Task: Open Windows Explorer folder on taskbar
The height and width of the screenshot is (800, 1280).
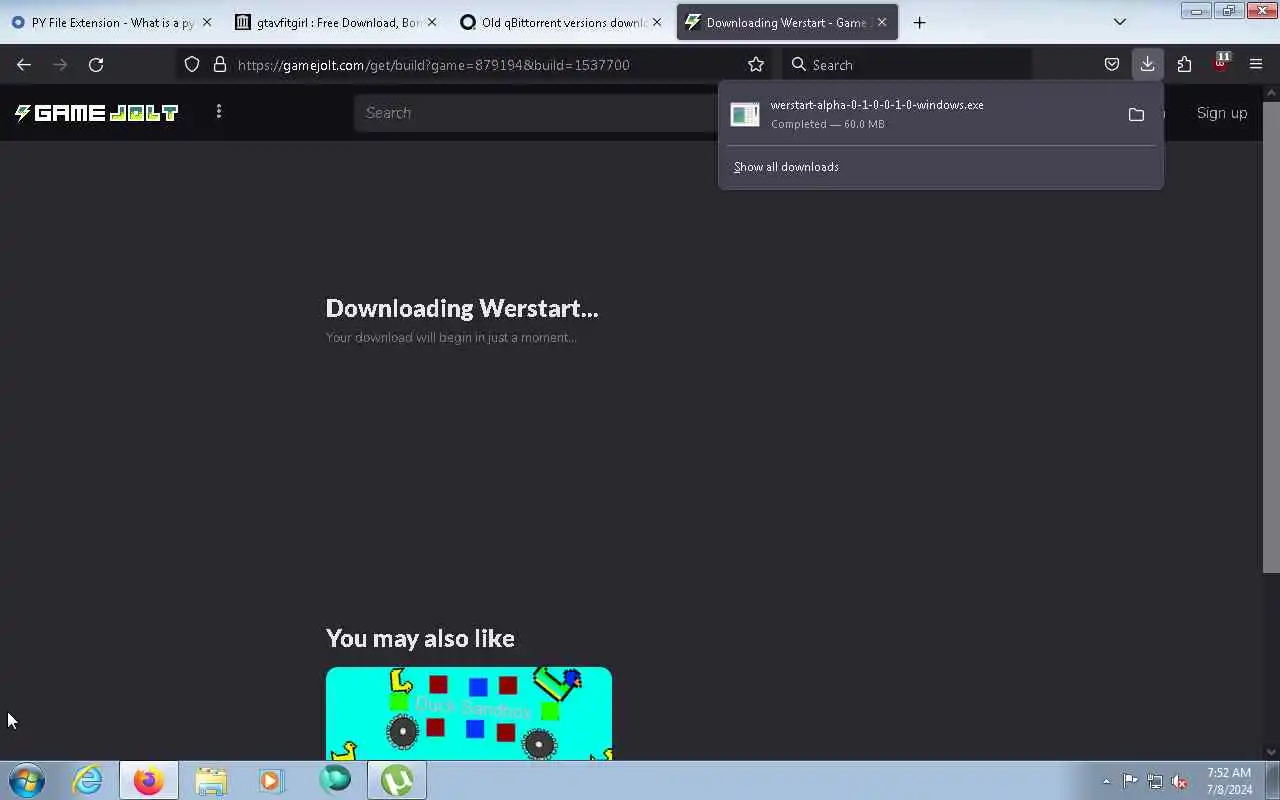Action: (x=211, y=780)
